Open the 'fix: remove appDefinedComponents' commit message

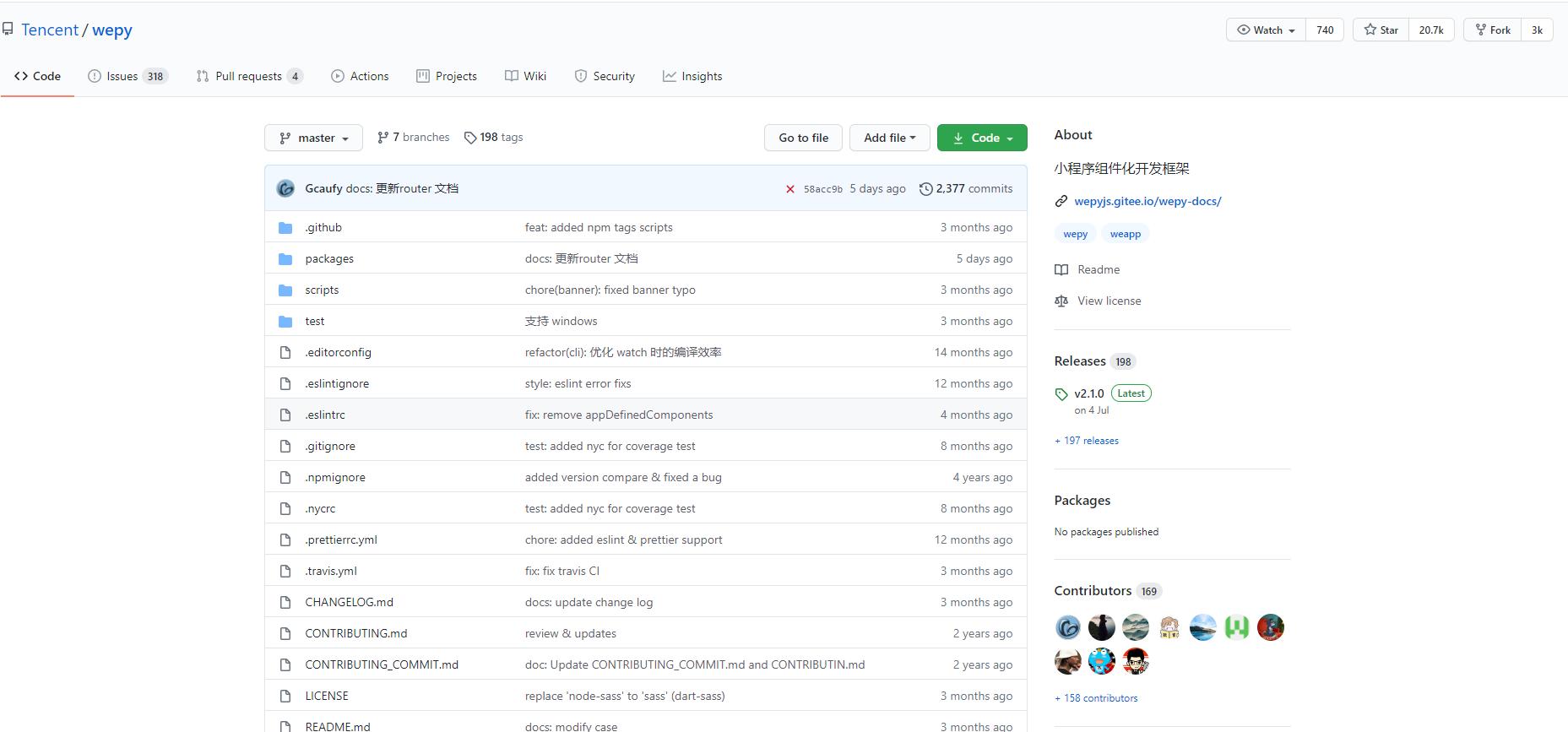click(619, 415)
